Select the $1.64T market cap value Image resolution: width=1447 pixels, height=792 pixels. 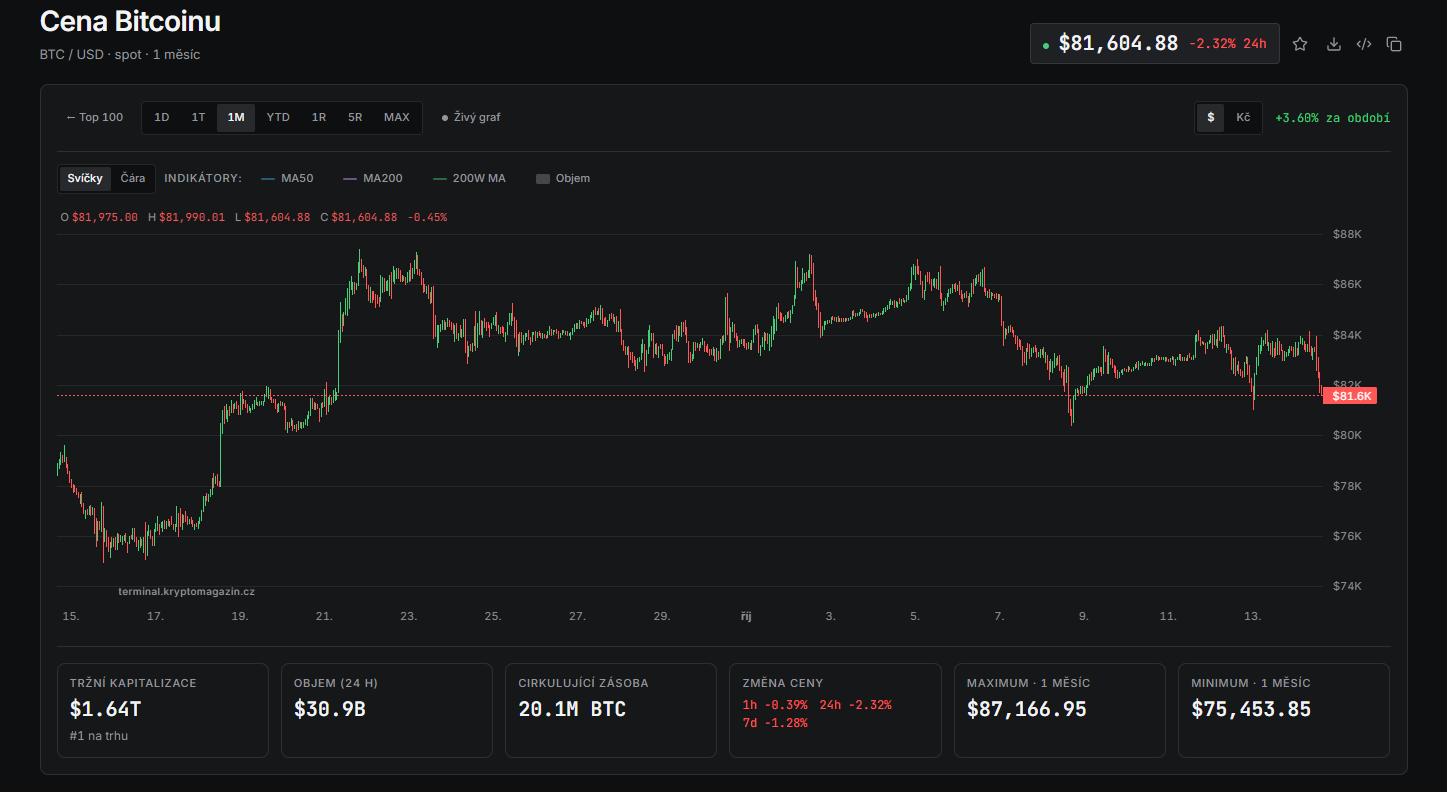[x=106, y=709]
